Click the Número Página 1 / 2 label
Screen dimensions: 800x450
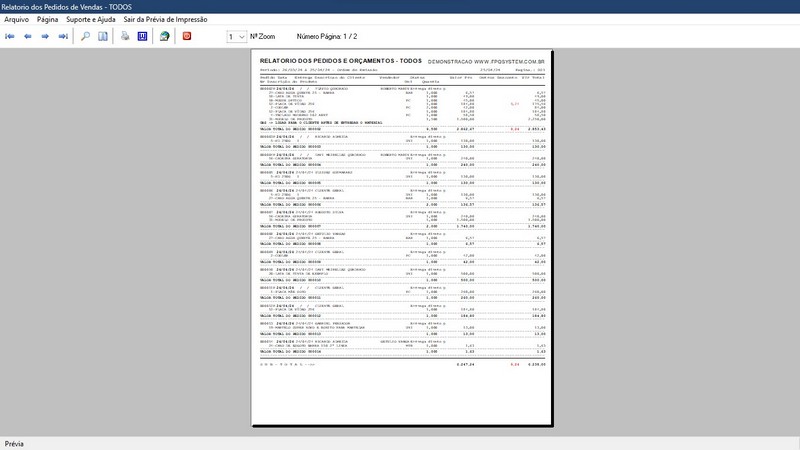327,37
